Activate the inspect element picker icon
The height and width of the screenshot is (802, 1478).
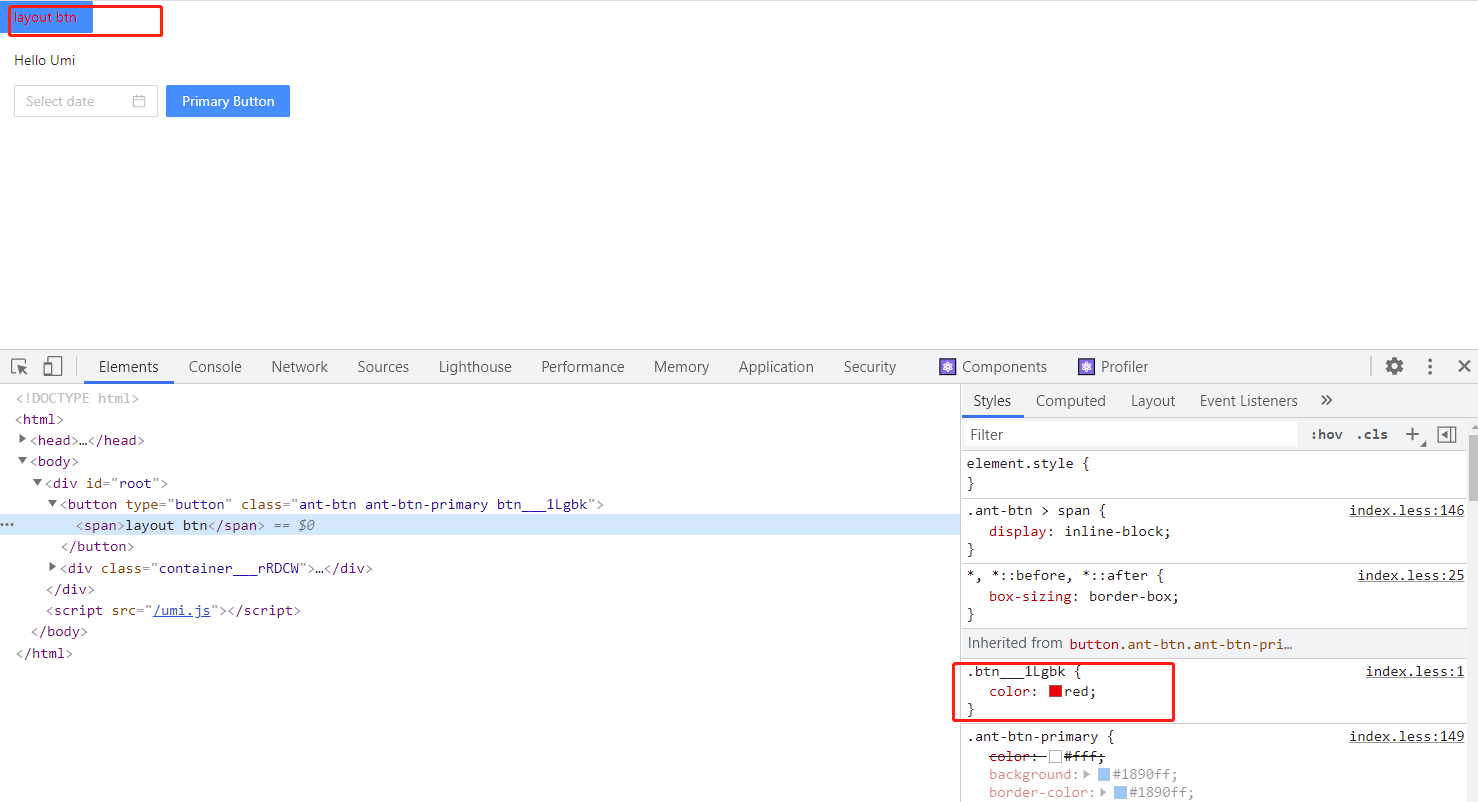(19, 367)
